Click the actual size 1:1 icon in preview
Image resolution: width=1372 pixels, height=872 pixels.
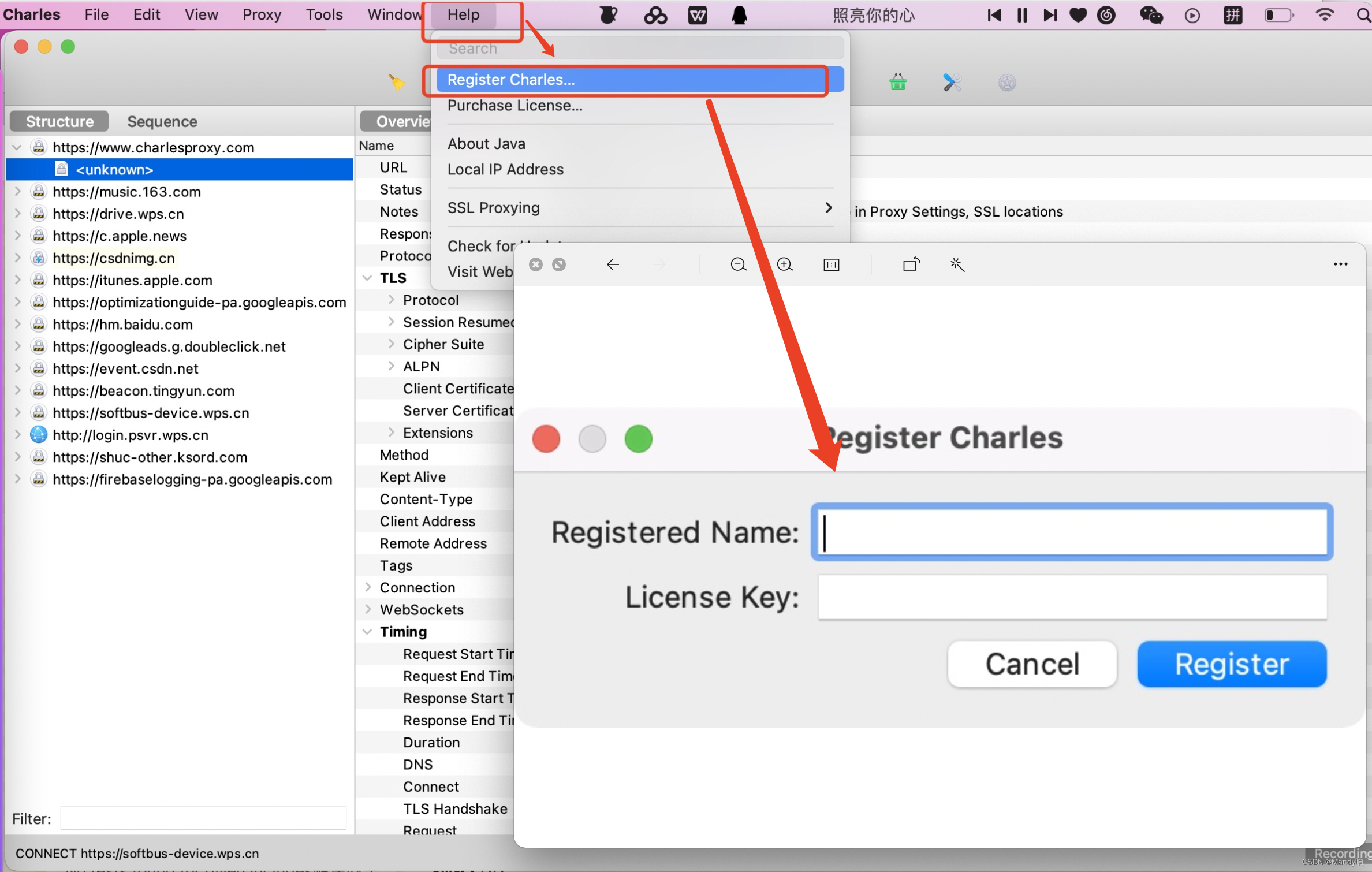831,264
